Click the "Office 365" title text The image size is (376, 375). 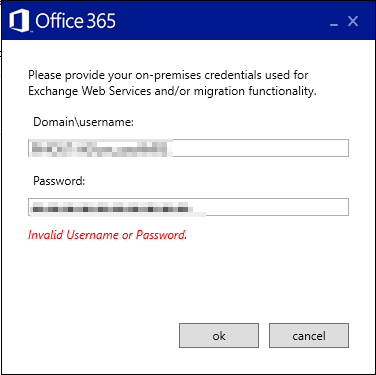75,21
